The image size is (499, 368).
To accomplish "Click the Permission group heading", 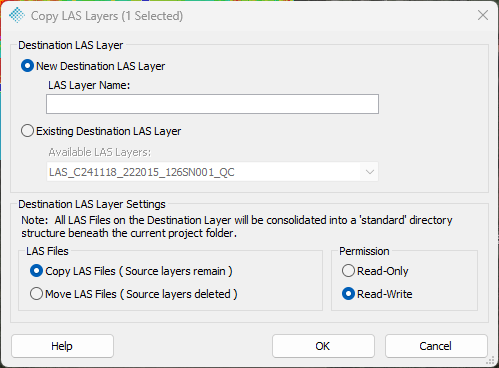I will pyautogui.click(x=364, y=251).
